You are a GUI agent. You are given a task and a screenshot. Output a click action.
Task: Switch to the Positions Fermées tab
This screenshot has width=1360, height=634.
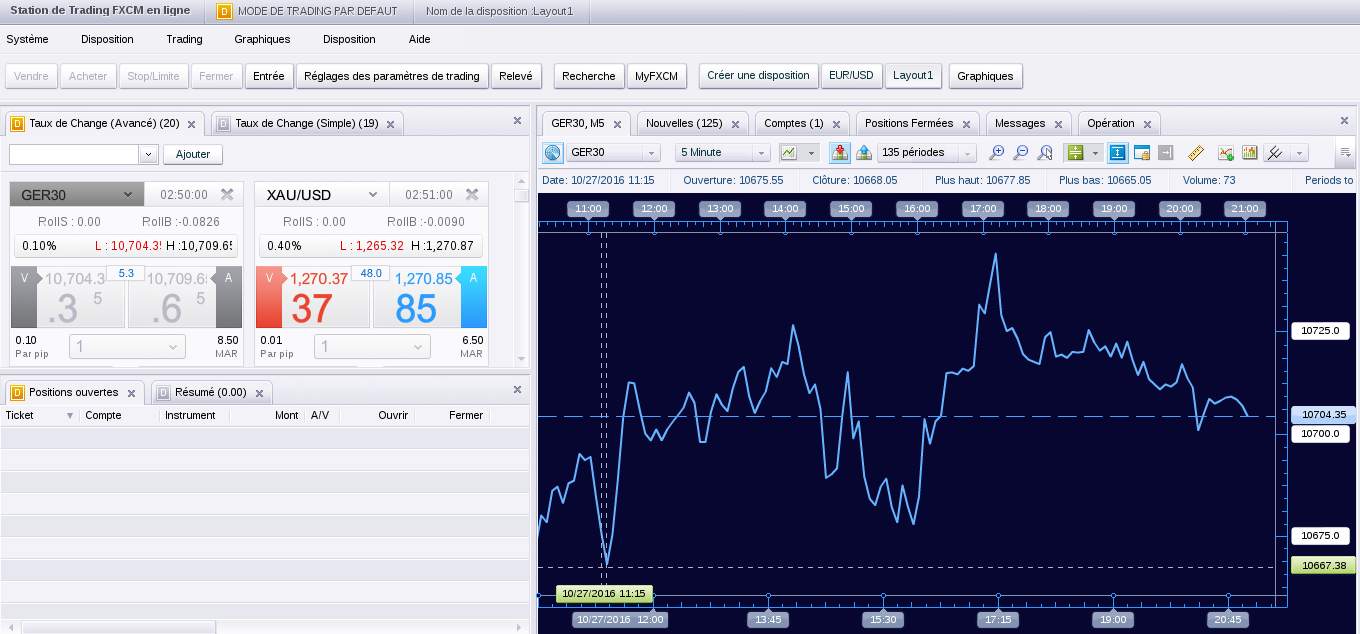(909, 123)
